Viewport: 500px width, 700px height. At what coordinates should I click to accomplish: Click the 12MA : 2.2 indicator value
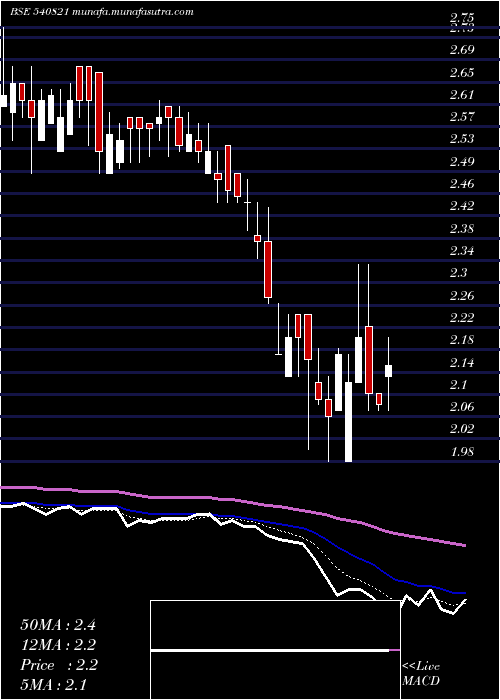coord(58,645)
